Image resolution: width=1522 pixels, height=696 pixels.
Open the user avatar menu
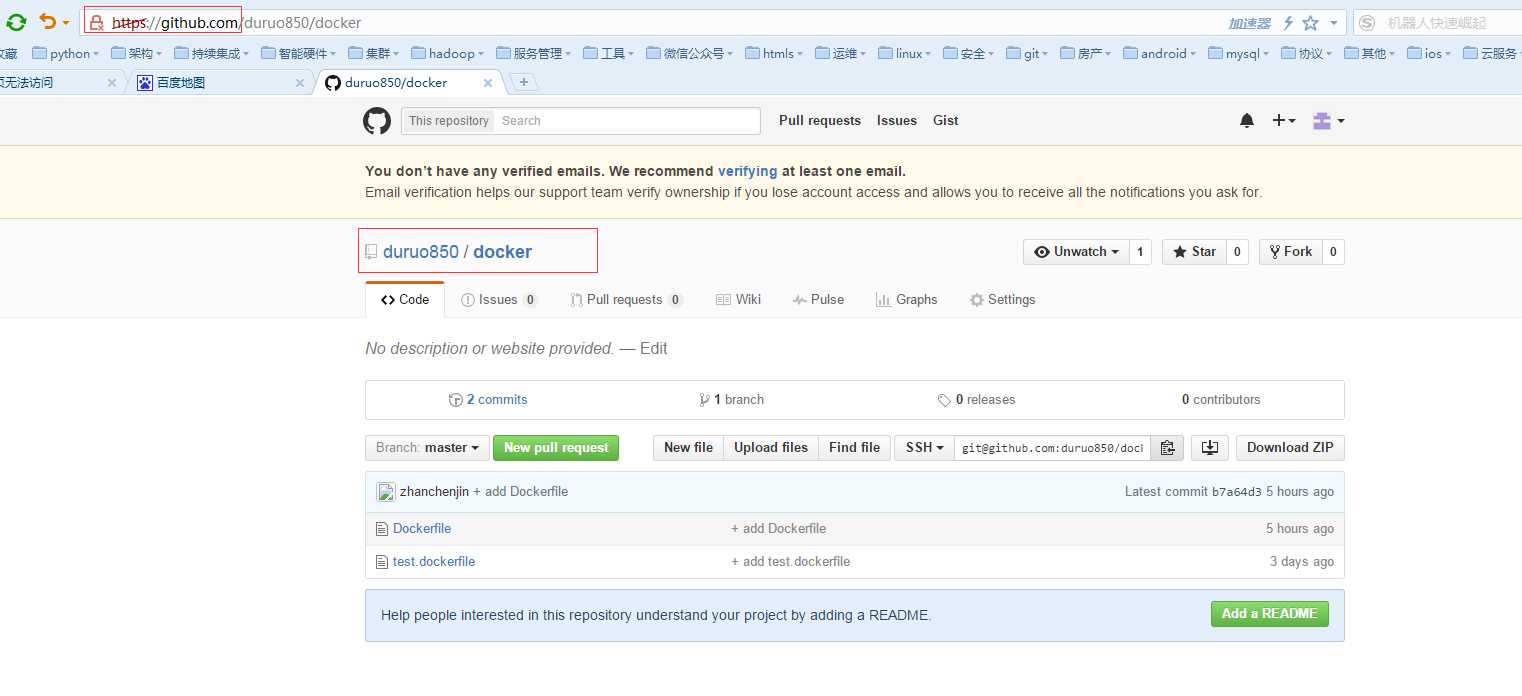pos(1329,121)
